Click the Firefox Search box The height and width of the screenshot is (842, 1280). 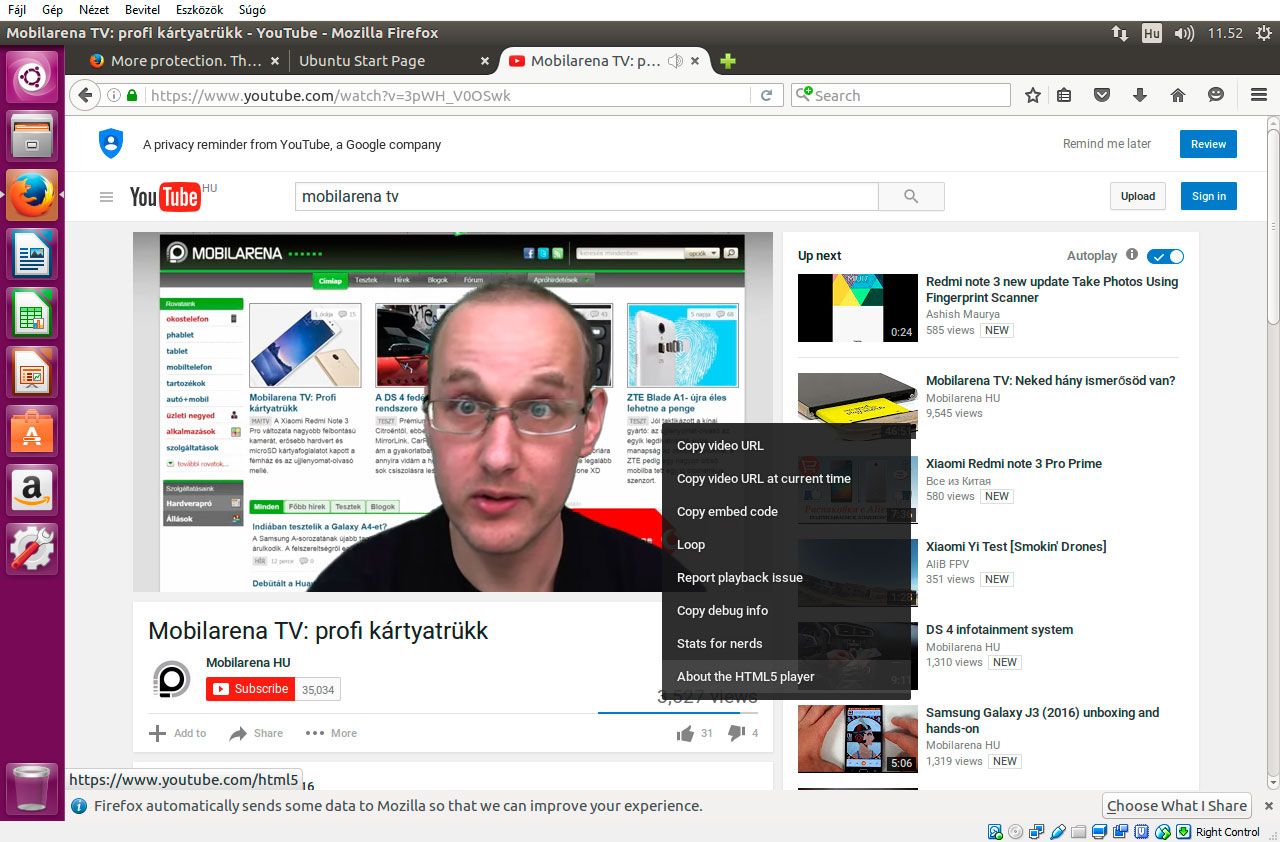coord(901,95)
